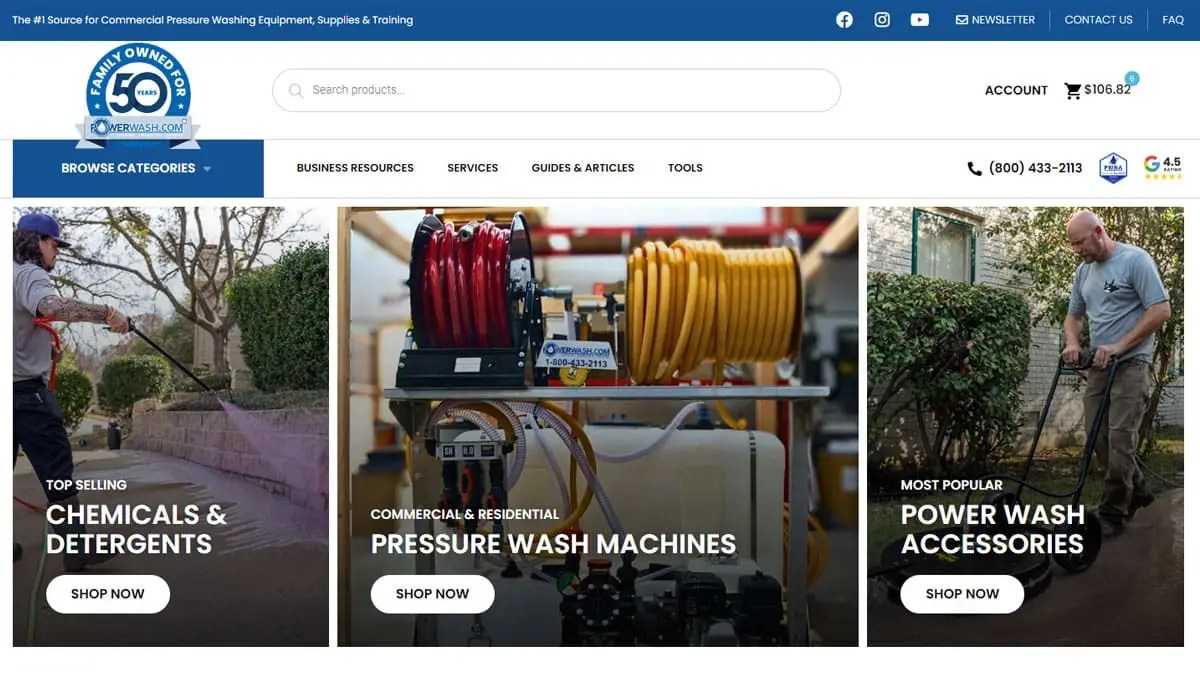Click Shop Now for Pressure Wash Machines
This screenshot has height=675, width=1200.
click(x=432, y=593)
